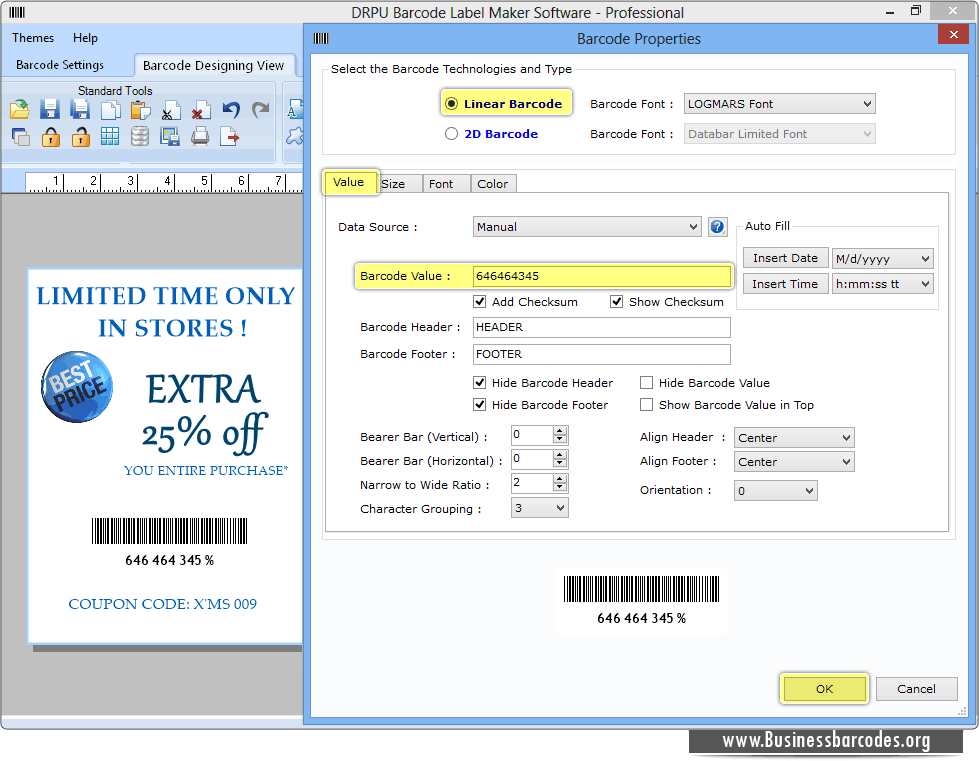Viewport: 979px width, 761px height.
Task: Open the Databar Limited Font dropdown
Action: (x=779, y=134)
